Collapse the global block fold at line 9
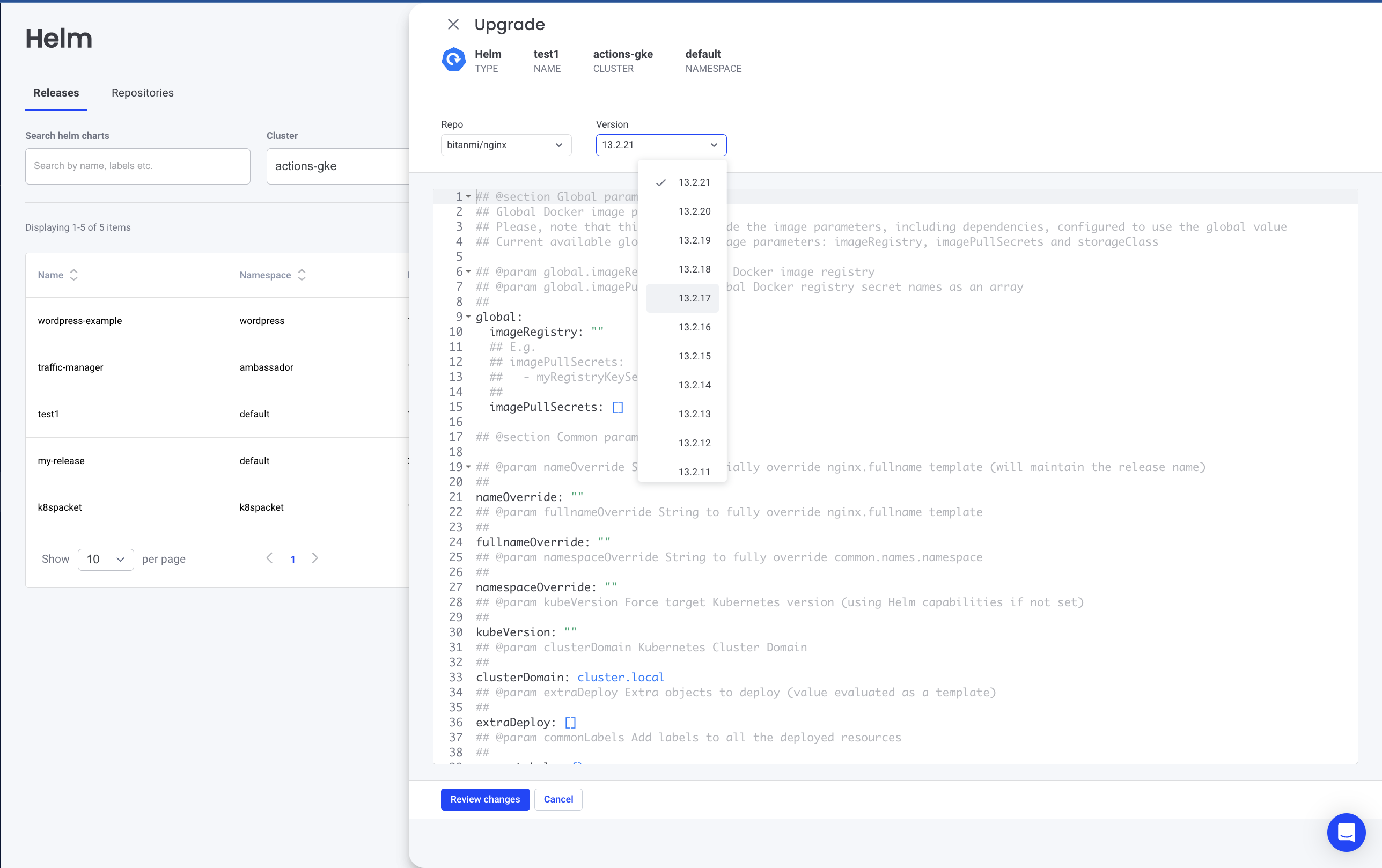 coord(468,317)
